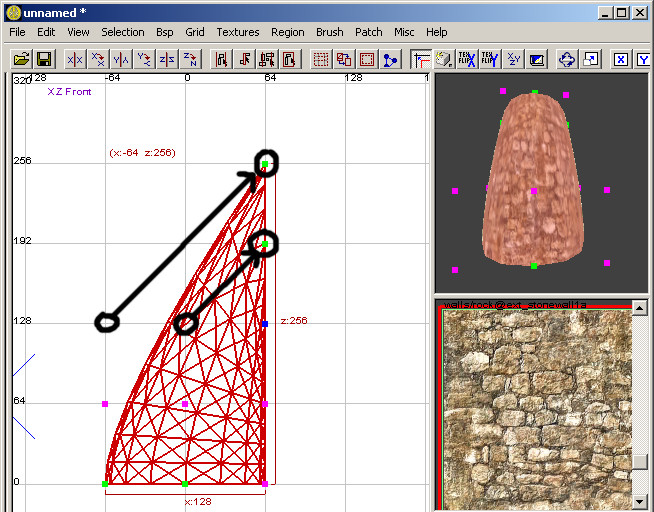Click magenta control point at 3D model center
Viewport: 654px width, 512px height.
click(533, 191)
